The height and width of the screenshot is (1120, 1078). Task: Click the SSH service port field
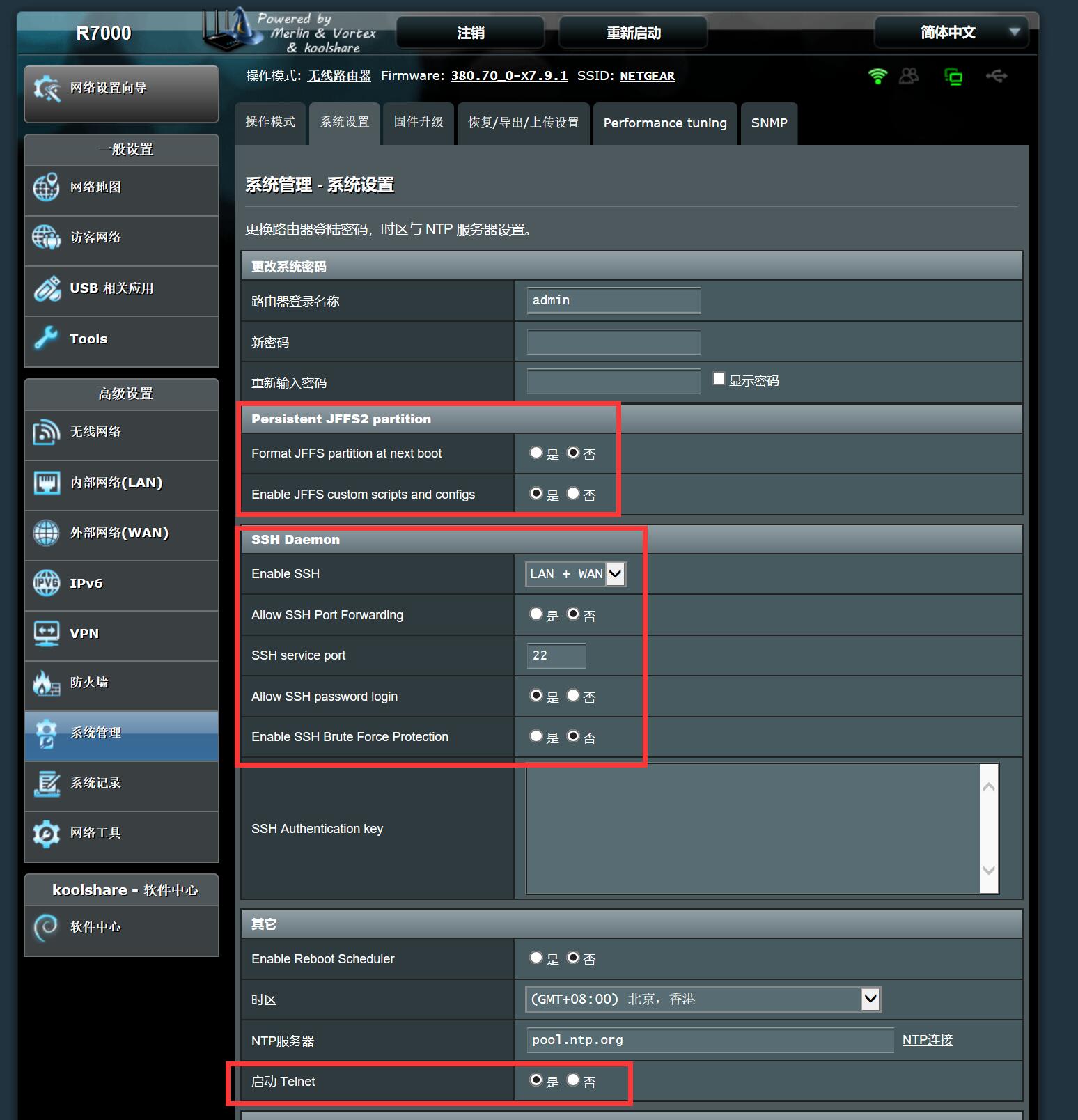click(x=556, y=655)
